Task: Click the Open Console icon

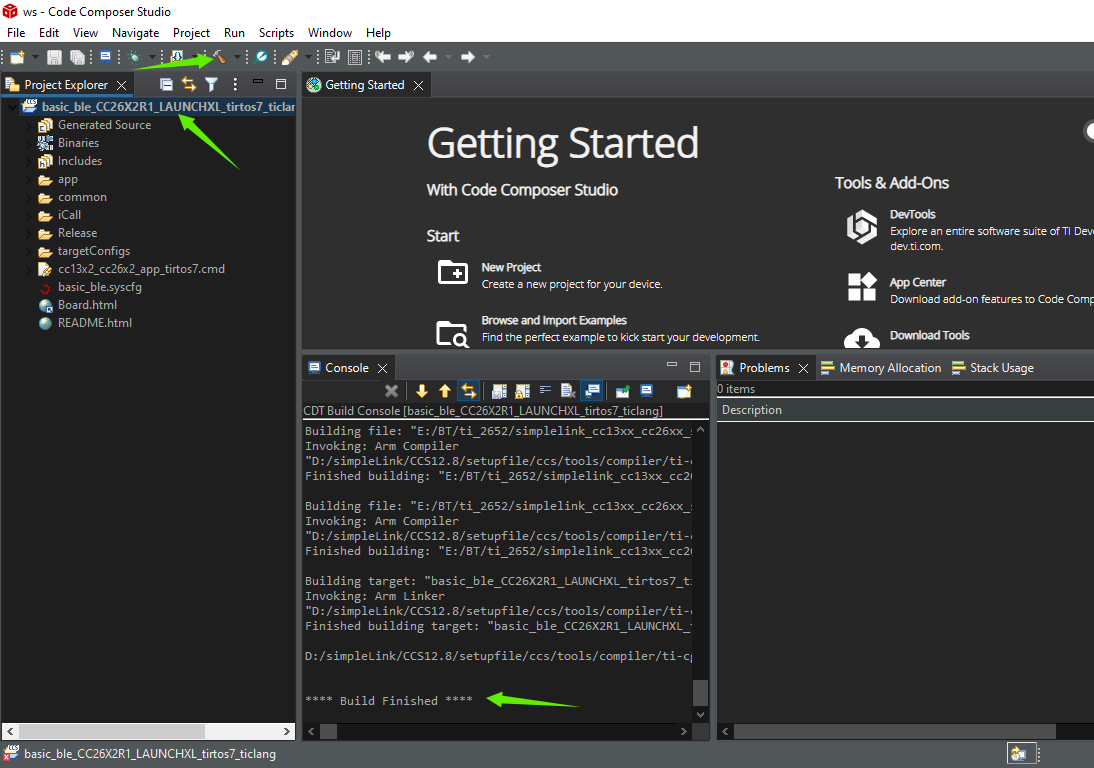Action: 684,391
